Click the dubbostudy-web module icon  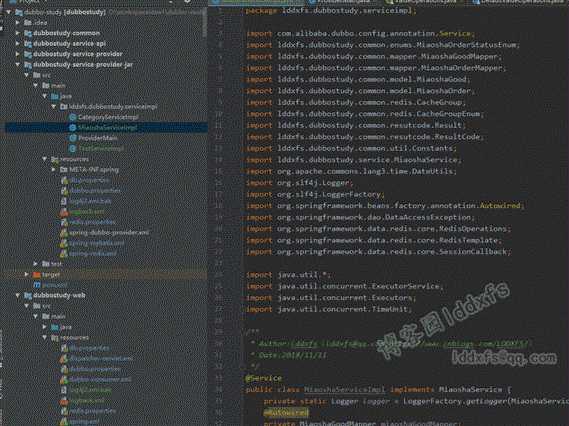[28, 296]
